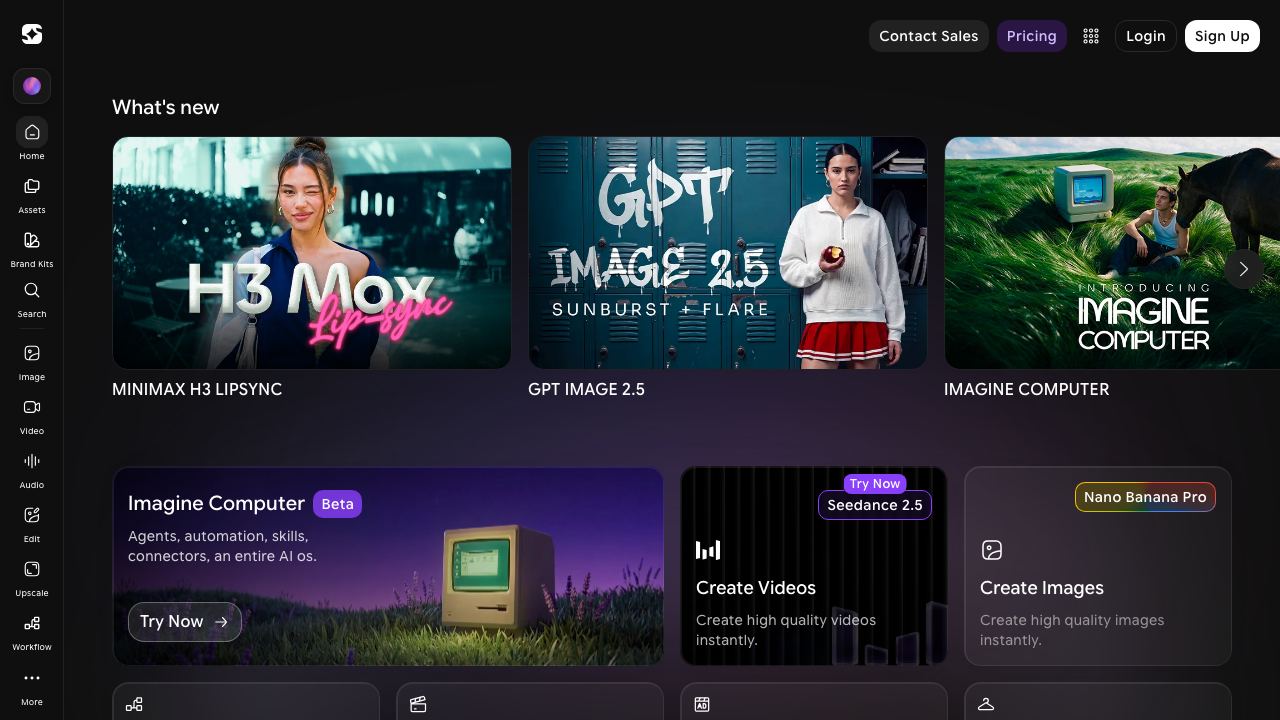Click the clapperboard icon on bottom card

(x=418, y=705)
